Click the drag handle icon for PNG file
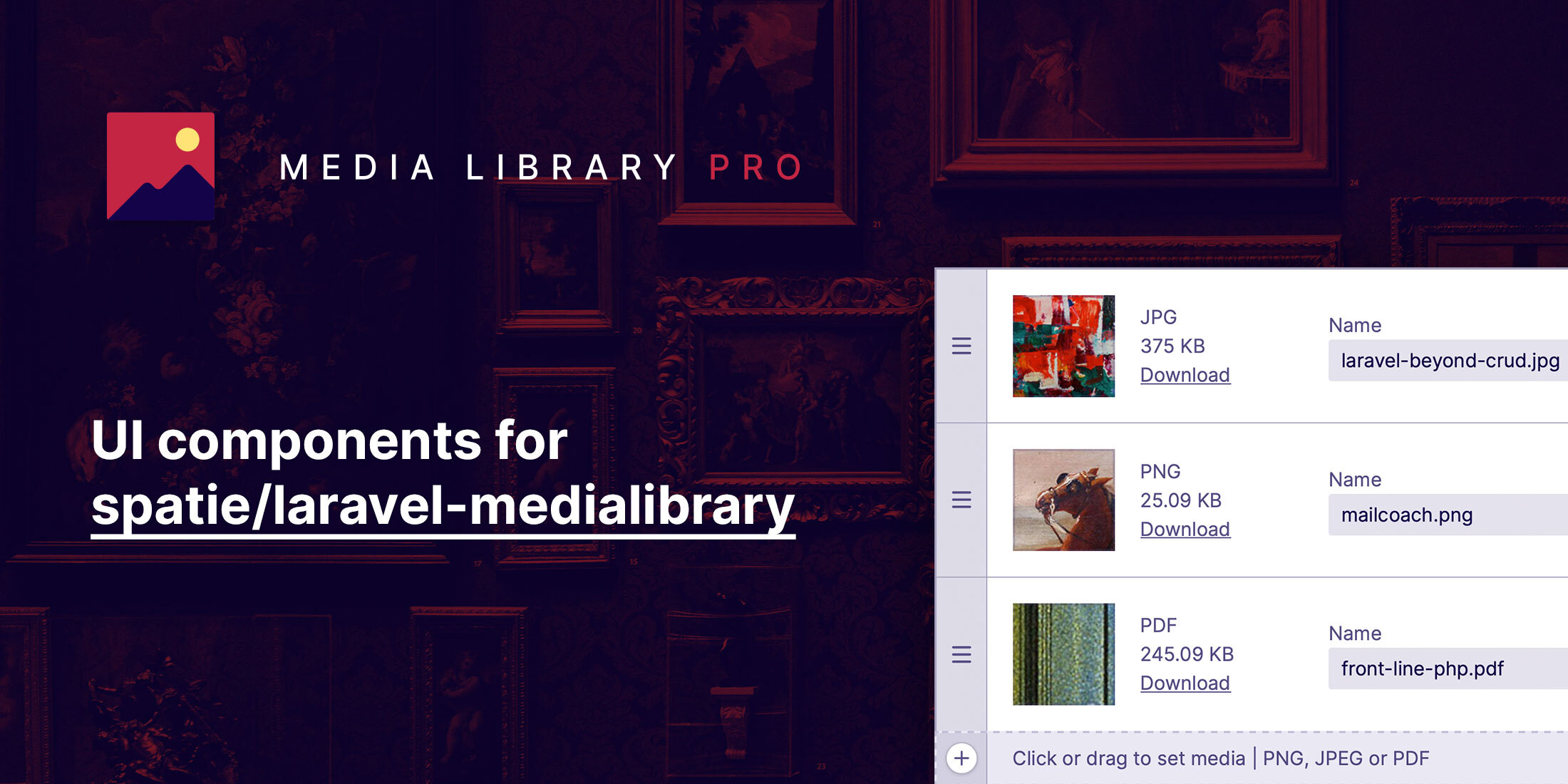1568x784 pixels. point(960,504)
